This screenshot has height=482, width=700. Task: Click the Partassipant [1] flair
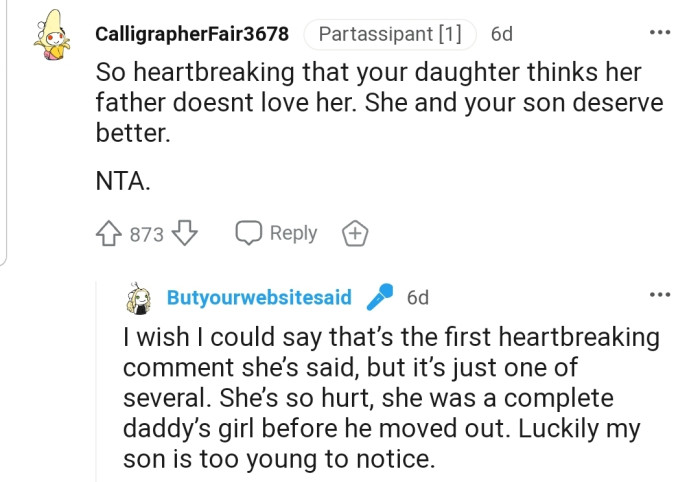tap(389, 34)
